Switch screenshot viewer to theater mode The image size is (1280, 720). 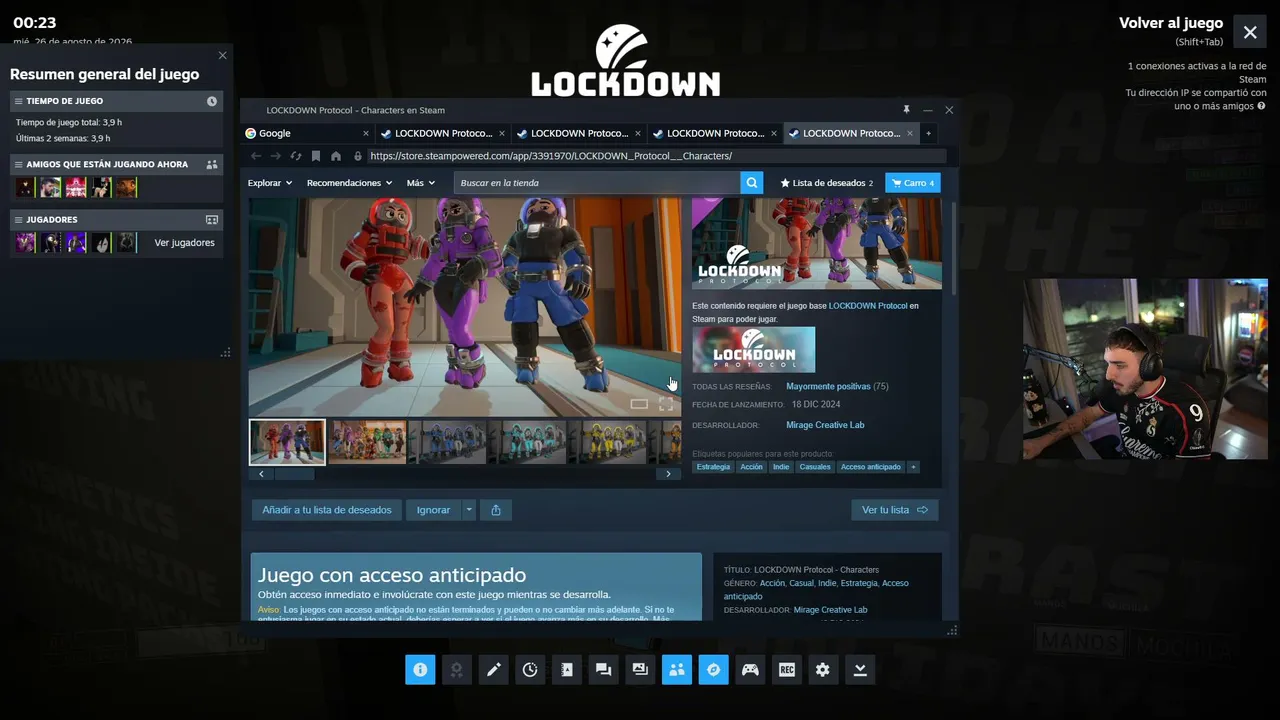click(x=639, y=404)
